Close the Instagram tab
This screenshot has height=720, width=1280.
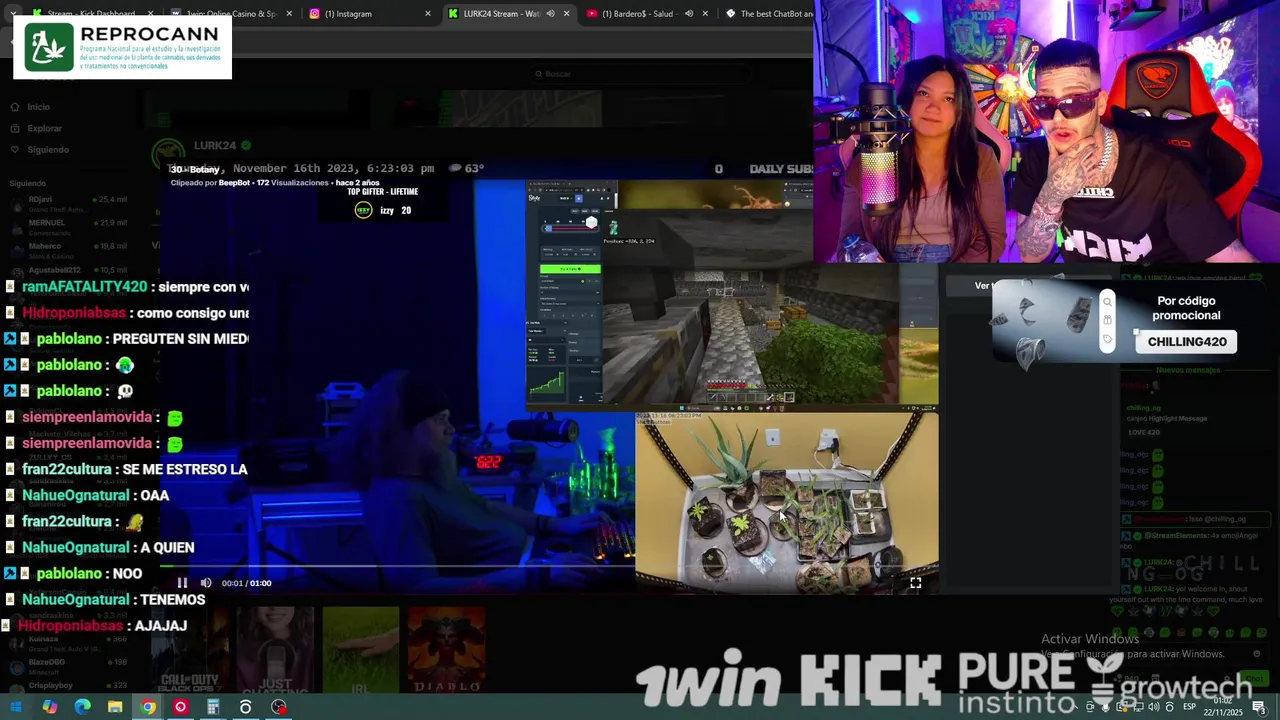coord(428,14)
